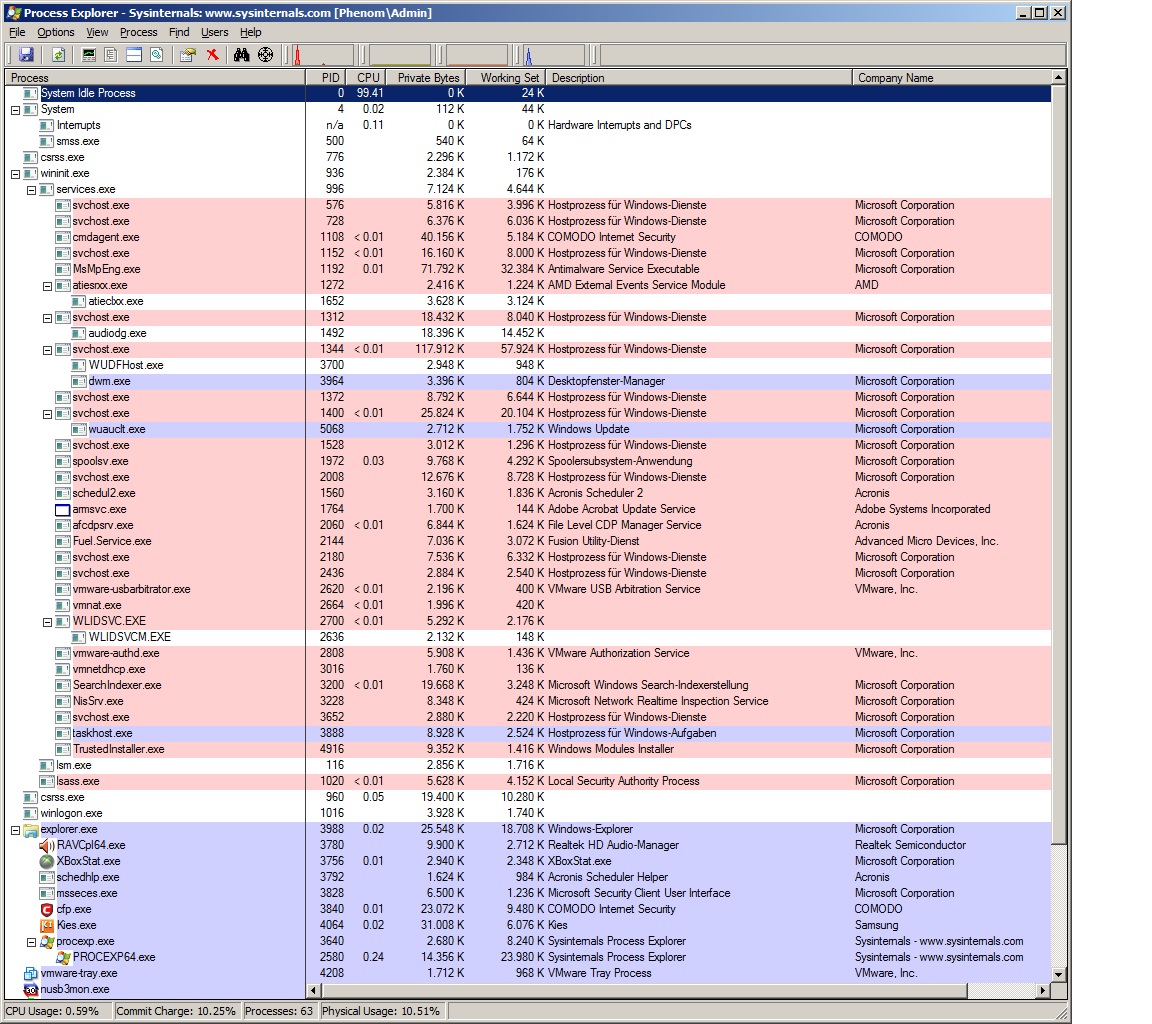Click the I/O history mini graph
This screenshot has height=1024, width=1152.
point(554,55)
